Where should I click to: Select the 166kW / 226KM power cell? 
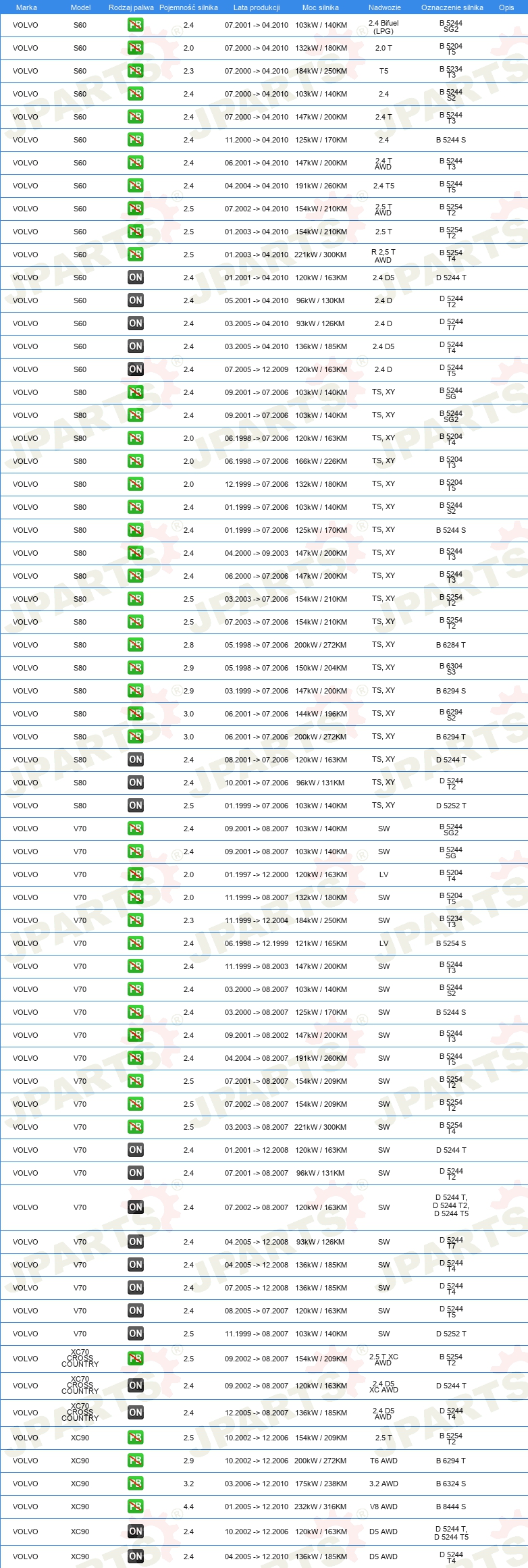click(x=321, y=461)
